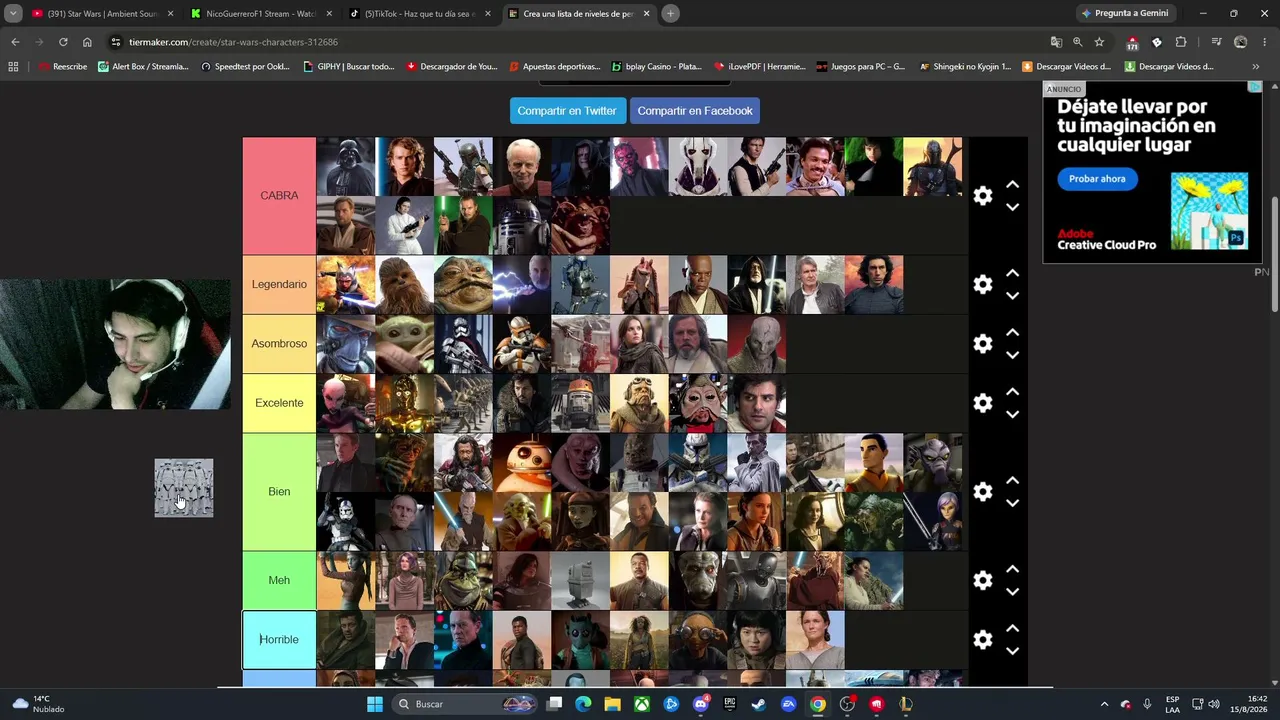The height and width of the screenshot is (720, 1280).
Task: Focus the address bar URL
Action: click(233, 42)
